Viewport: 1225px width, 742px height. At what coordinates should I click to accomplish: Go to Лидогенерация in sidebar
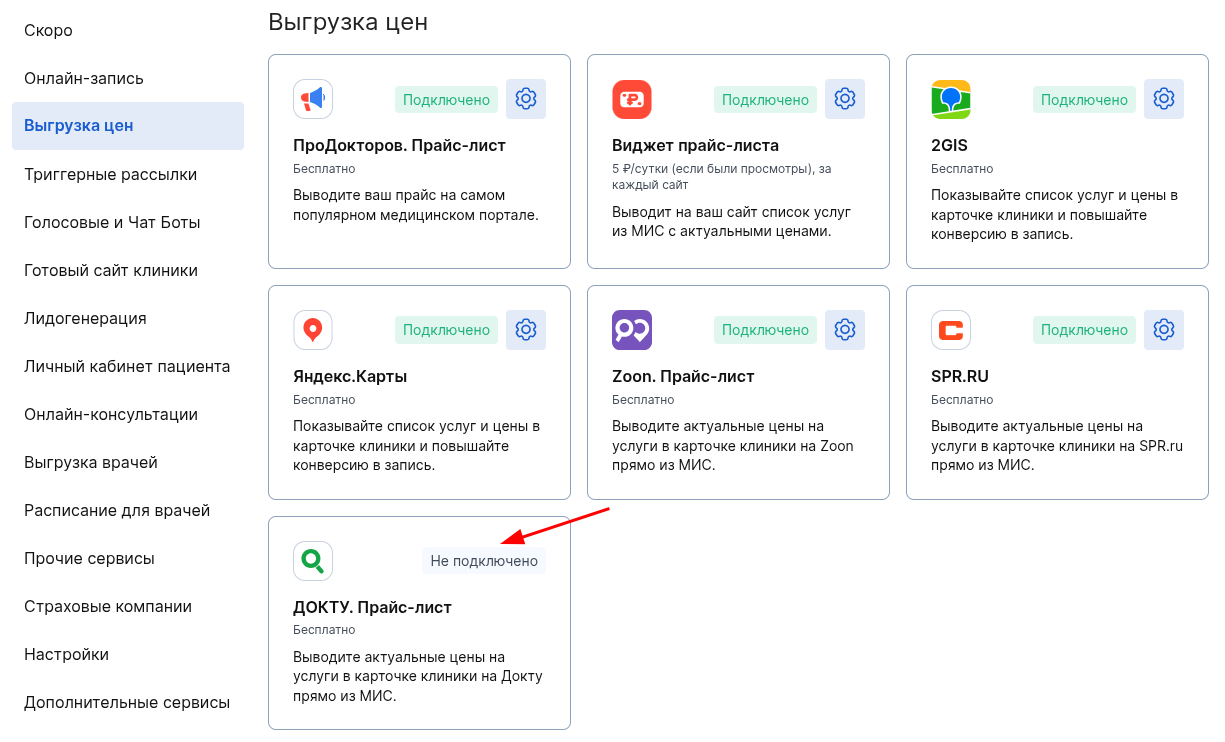128,318
